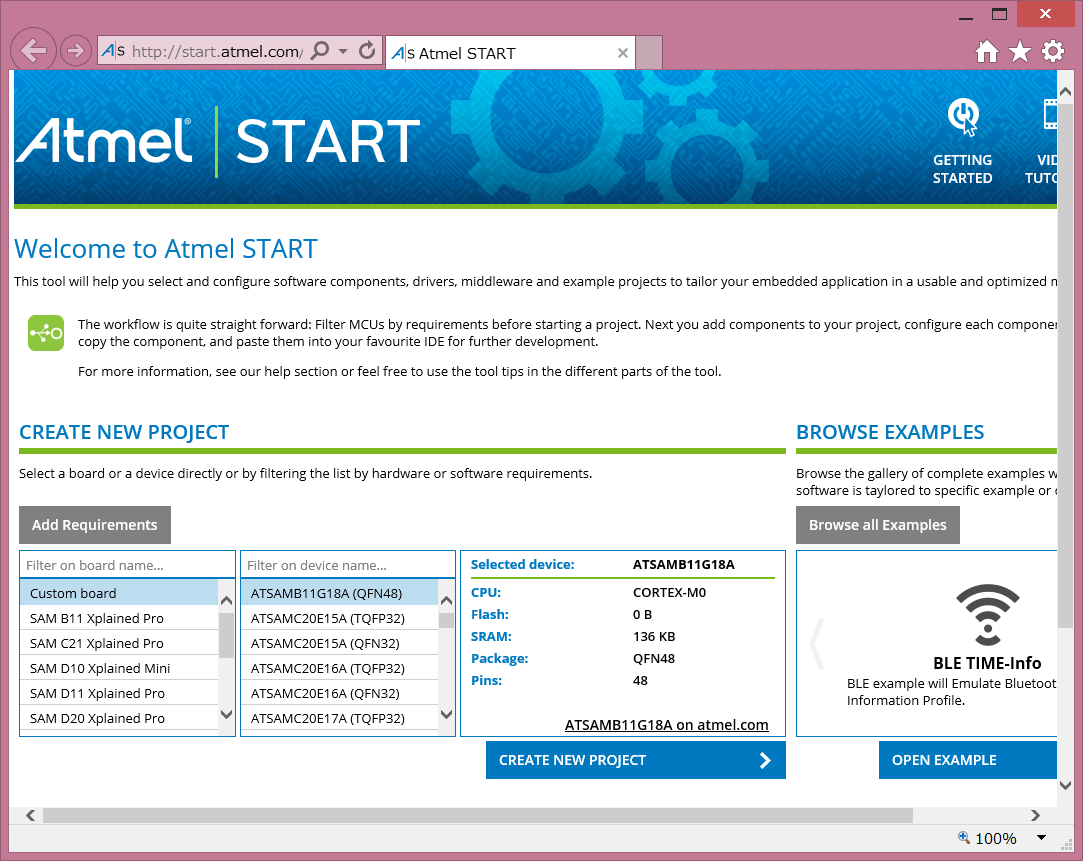The image size is (1083, 861).
Task: Refresh the page with reload icon
Action: click(x=367, y=50)
